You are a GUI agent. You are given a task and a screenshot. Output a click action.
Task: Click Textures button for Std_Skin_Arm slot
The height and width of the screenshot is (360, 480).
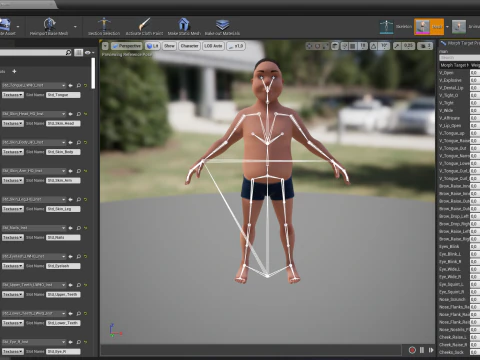[13, 180]
